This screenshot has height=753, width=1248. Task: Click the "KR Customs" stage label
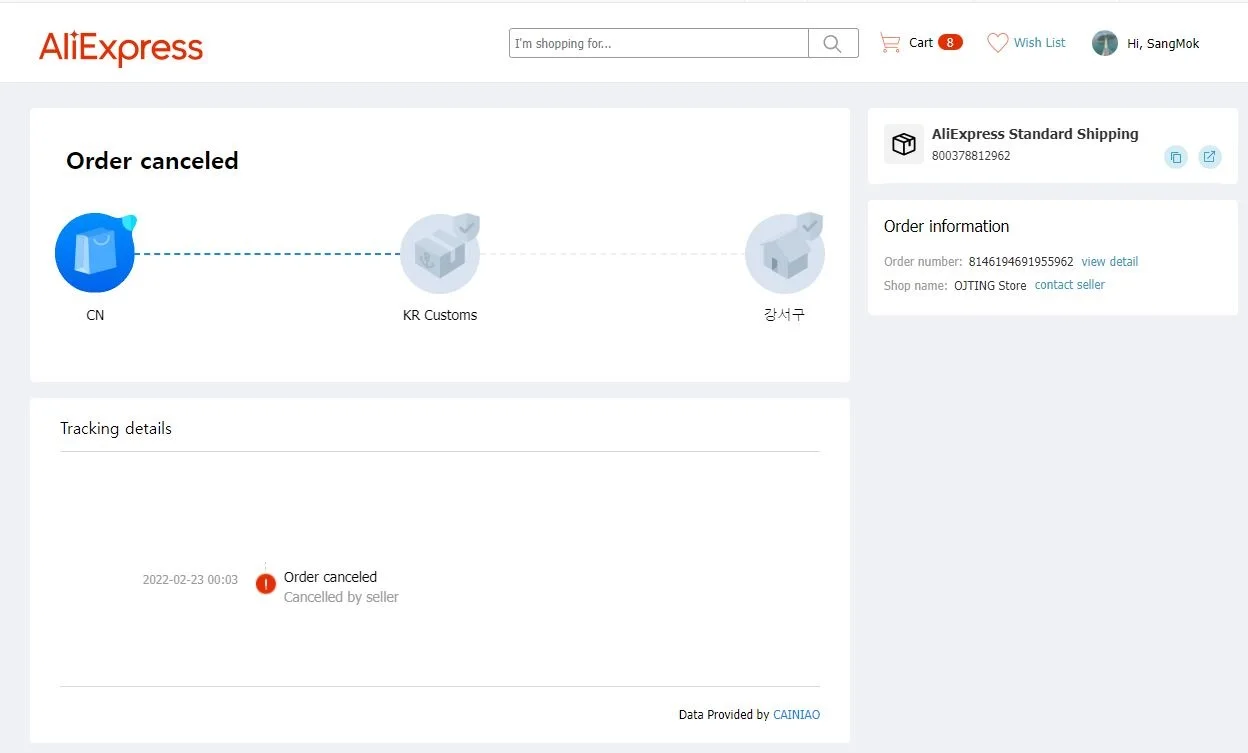(x=440, y=315)
